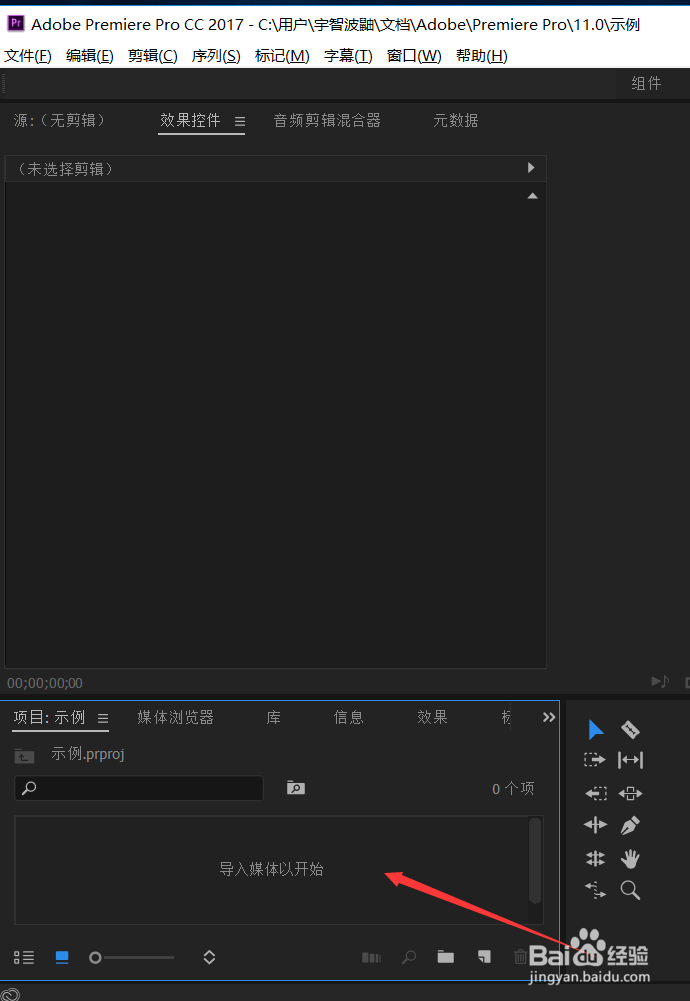The height and width of the screenshot is (1001, 690).
Task: Open the sort icons menu
Action: pos(209,957)
